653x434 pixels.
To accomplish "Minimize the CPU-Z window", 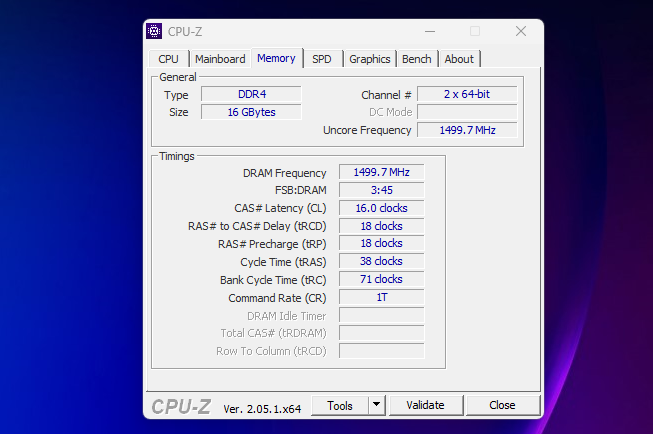I will click(x=430, y=31).
